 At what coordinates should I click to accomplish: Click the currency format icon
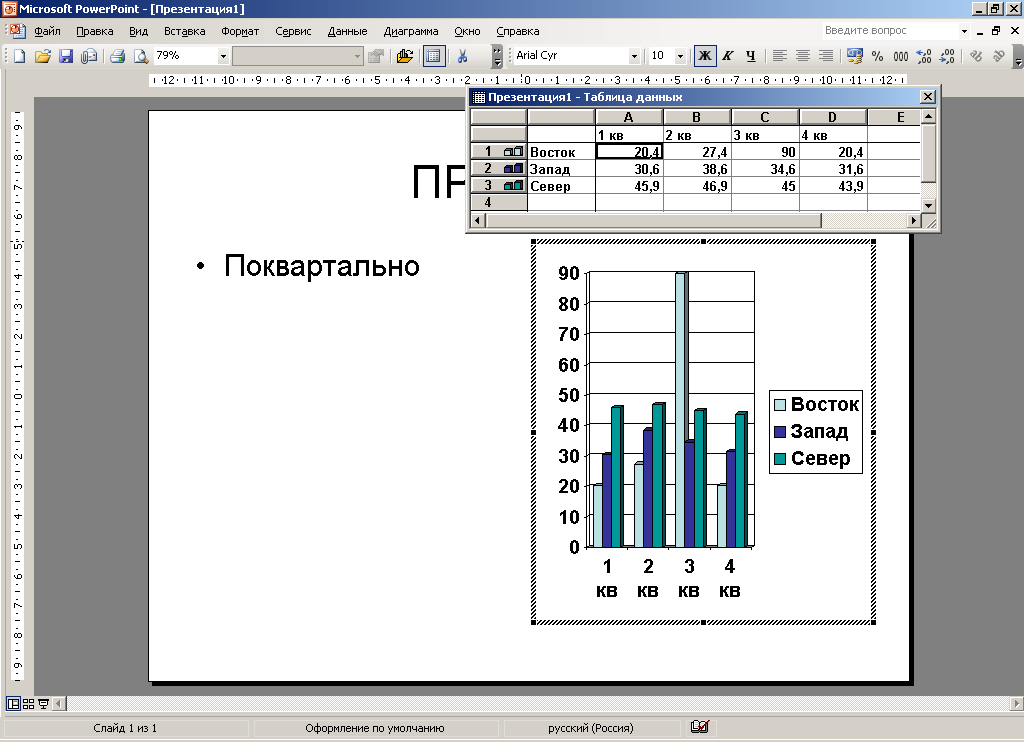coord(854,56)
